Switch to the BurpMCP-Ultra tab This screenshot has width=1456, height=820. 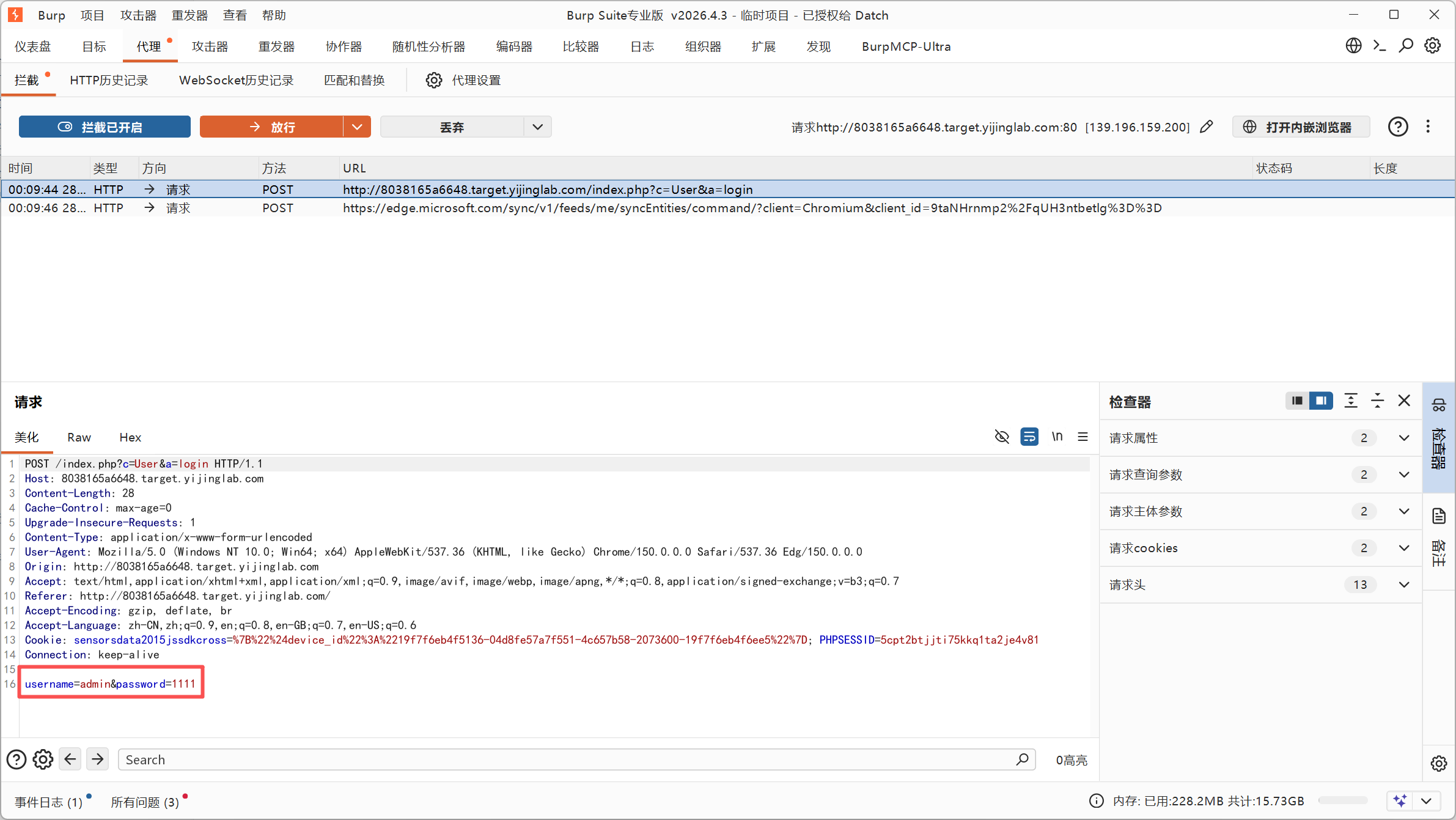click(x=906, y=46)
